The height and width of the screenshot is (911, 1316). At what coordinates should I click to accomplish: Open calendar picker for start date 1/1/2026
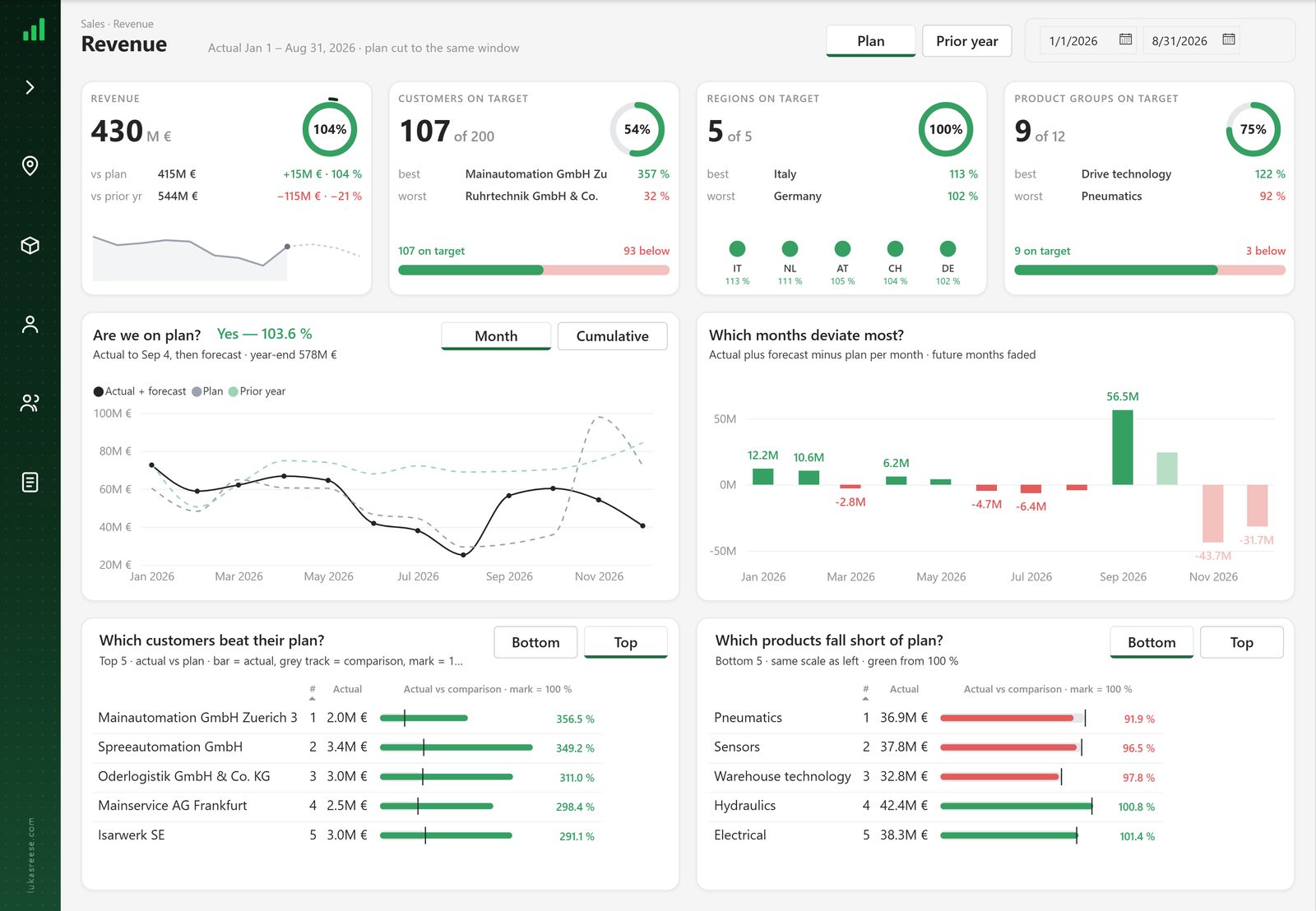1126,39
